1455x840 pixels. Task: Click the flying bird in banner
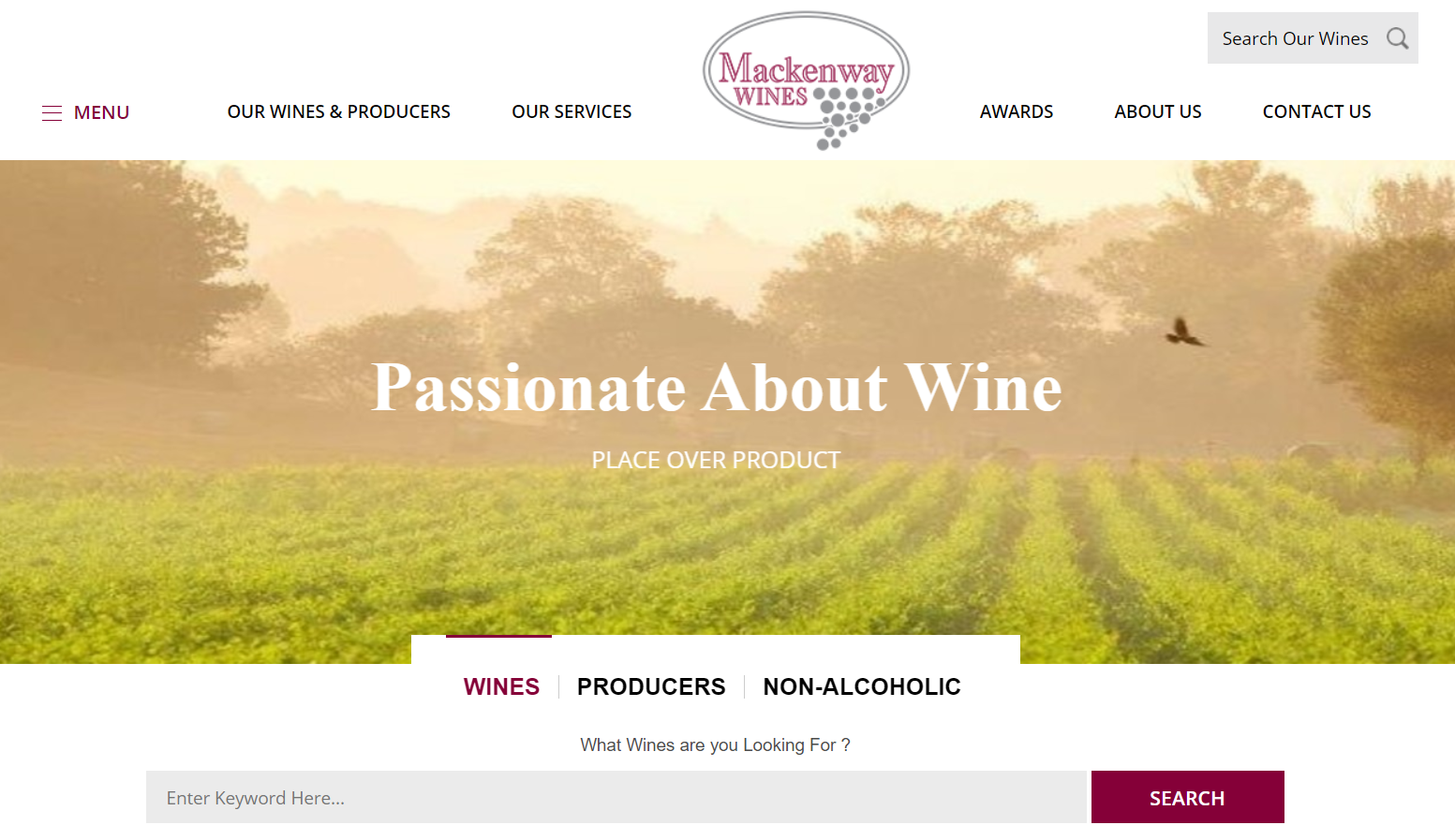pyautogui.click(x=1184, y=332)
